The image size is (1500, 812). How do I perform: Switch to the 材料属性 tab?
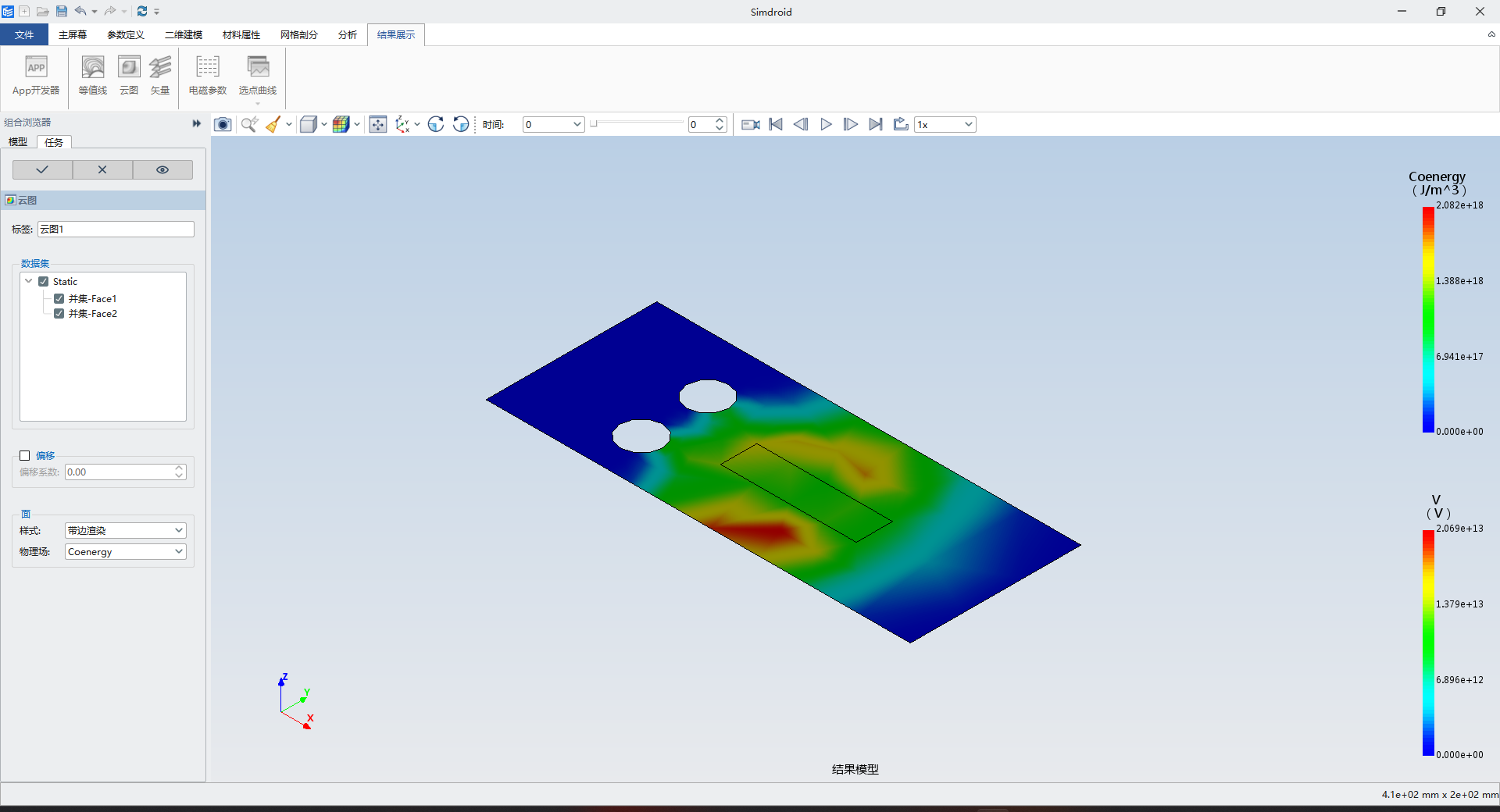(241, 34)
